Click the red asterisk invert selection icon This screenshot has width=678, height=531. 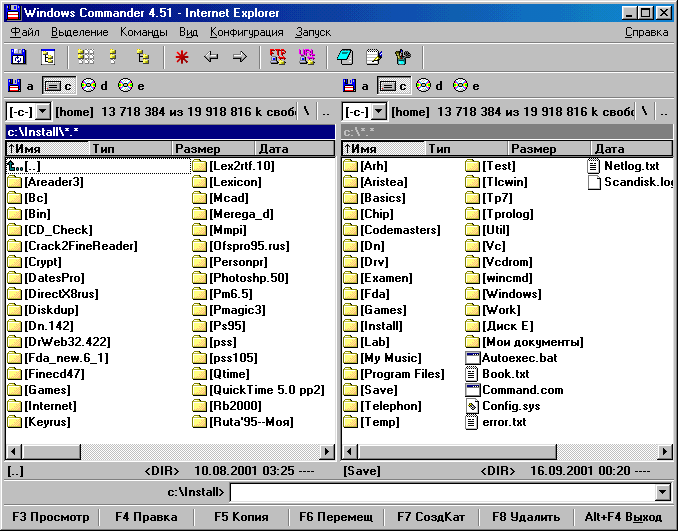(182, 57)
